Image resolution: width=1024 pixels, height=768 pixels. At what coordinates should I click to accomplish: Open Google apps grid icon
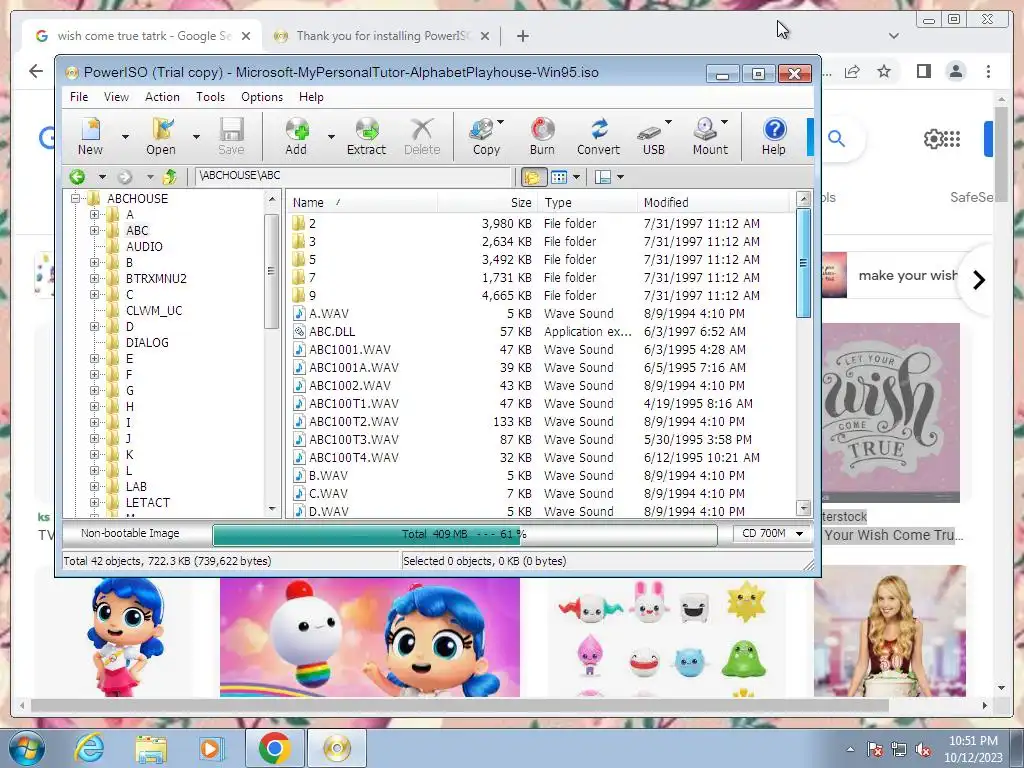point(952,138)
